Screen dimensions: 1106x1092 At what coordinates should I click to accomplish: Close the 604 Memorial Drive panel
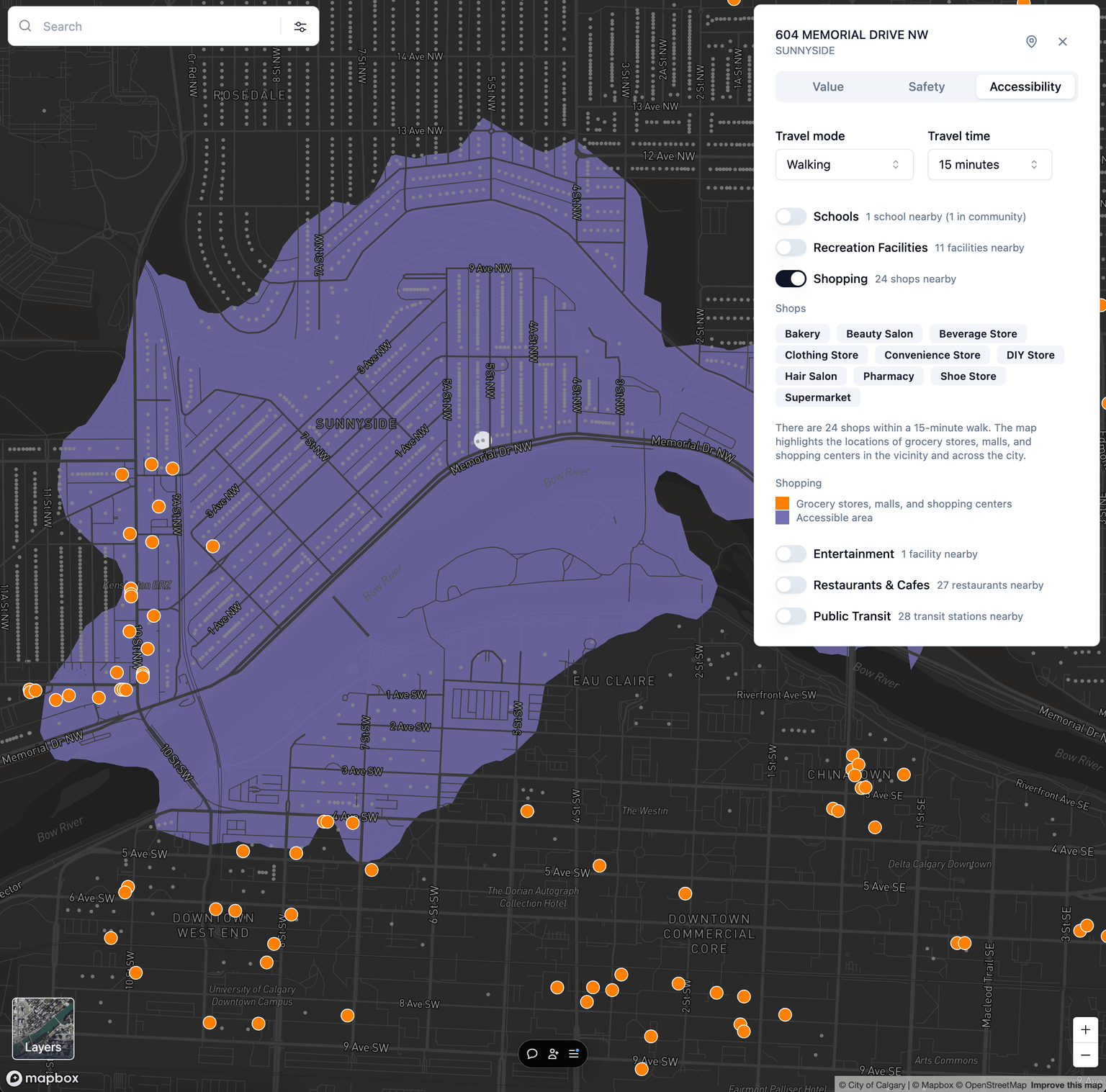[x=1062, y=42]
